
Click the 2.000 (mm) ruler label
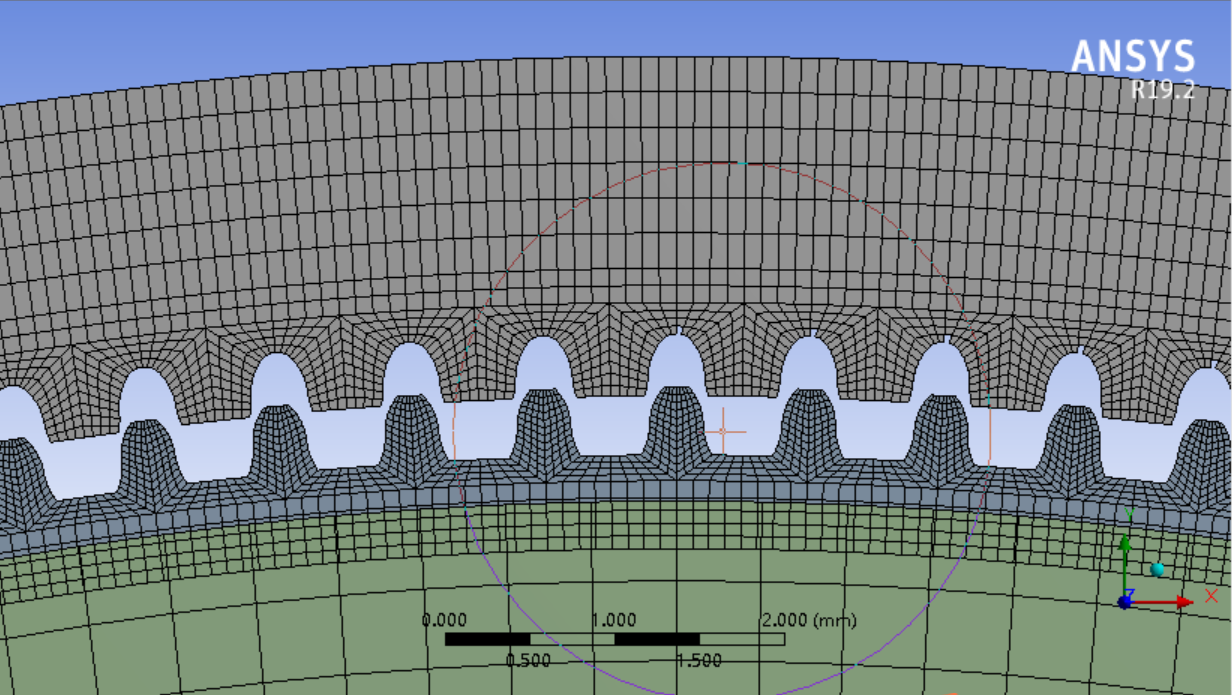point(809,621)
